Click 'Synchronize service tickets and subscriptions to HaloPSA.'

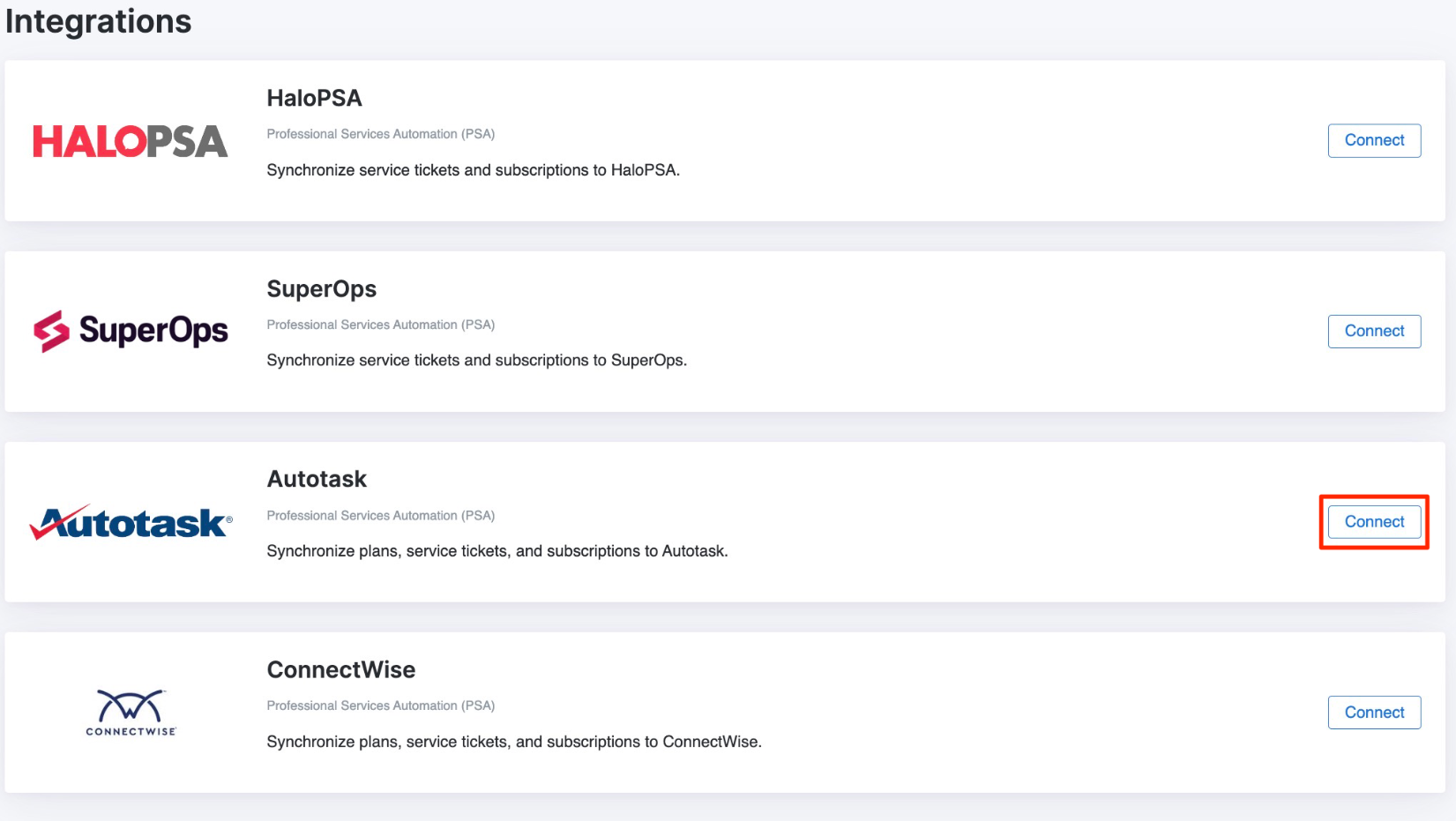click(473, 170)
